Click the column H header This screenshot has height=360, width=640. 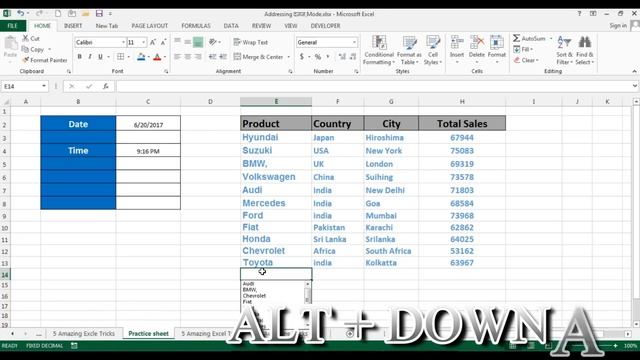pos(462,101)
